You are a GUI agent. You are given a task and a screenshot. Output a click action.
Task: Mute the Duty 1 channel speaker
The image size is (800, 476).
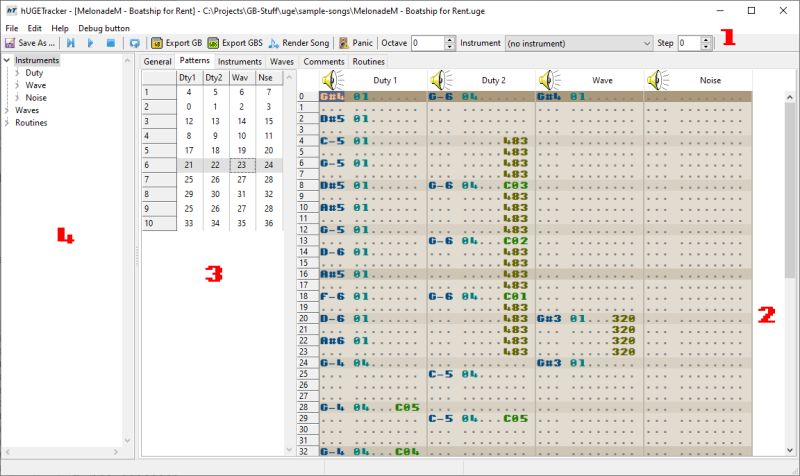tap(333, 80)
